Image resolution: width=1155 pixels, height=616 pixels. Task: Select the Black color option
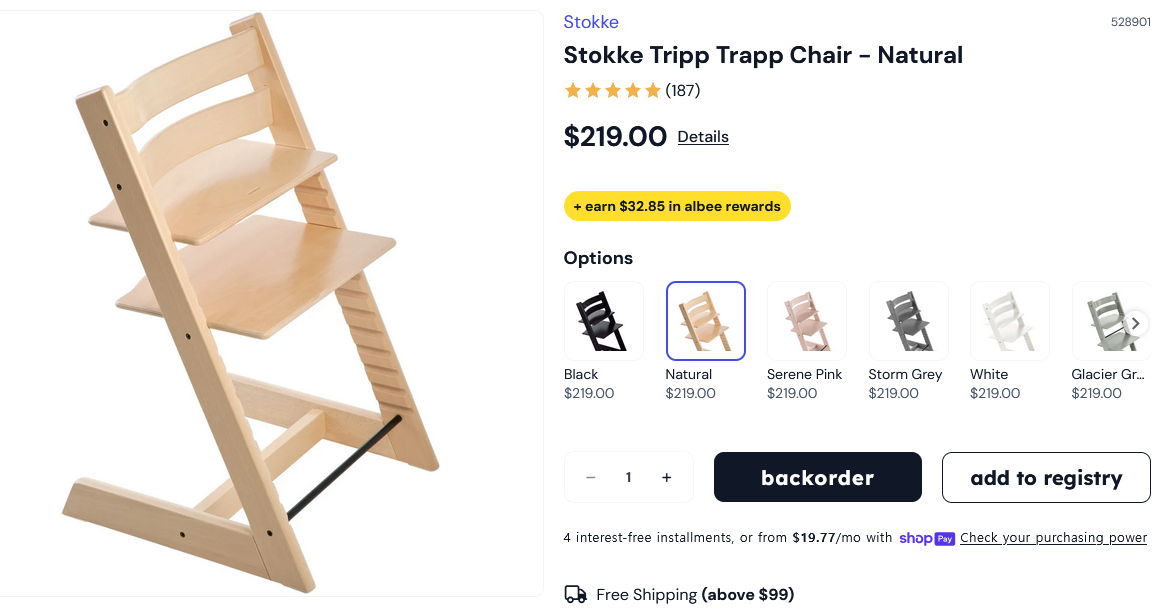603,321
